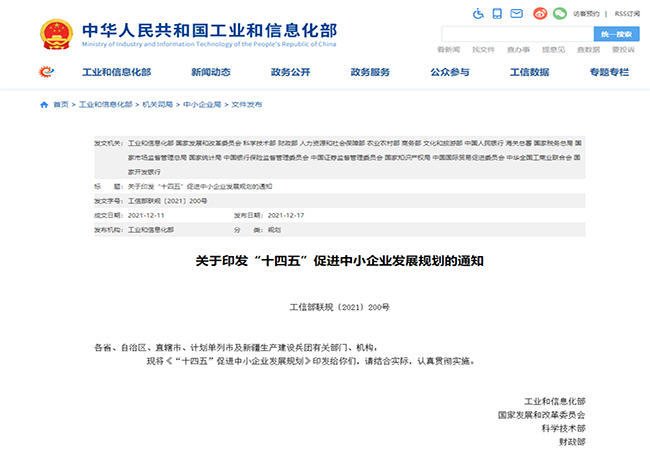Open the 工业和信息化部 navigation menu
Viewport: 650px width, 450px height.
point(115,73)
